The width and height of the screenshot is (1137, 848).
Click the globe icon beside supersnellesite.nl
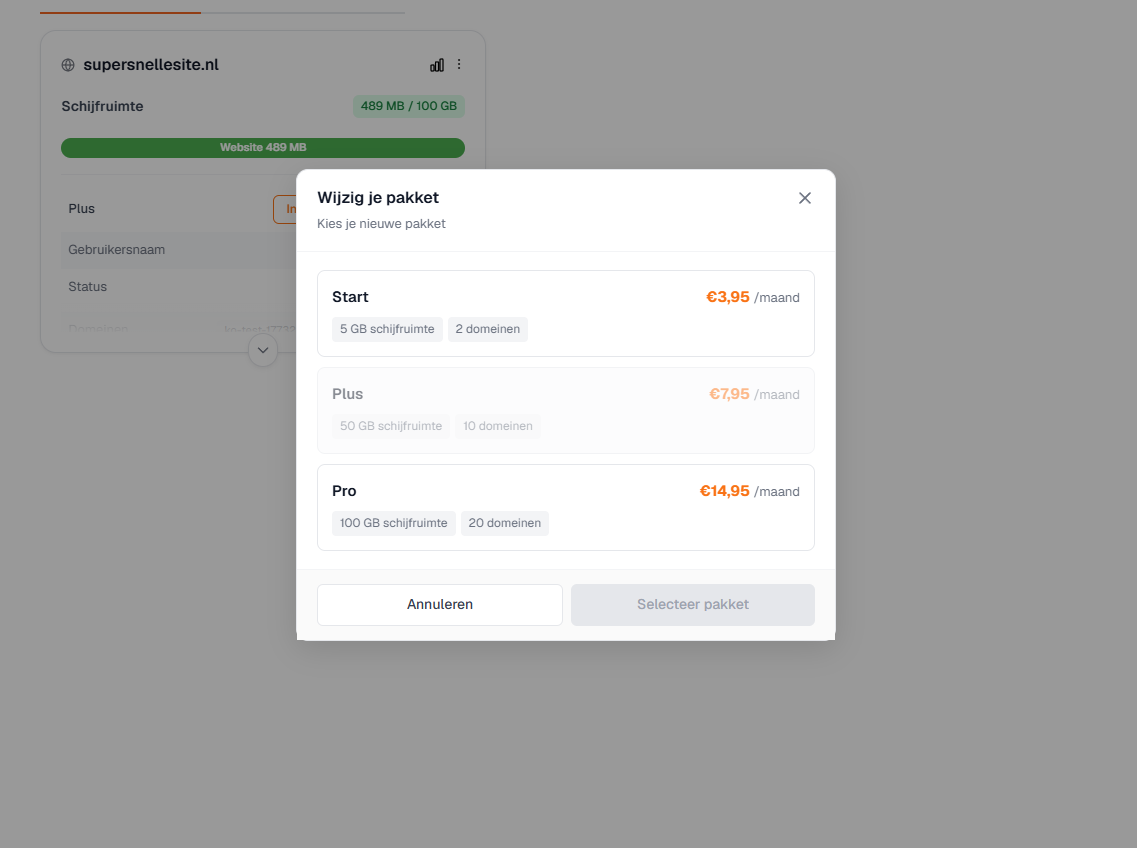pyautogui.click(x=68, y=65)
